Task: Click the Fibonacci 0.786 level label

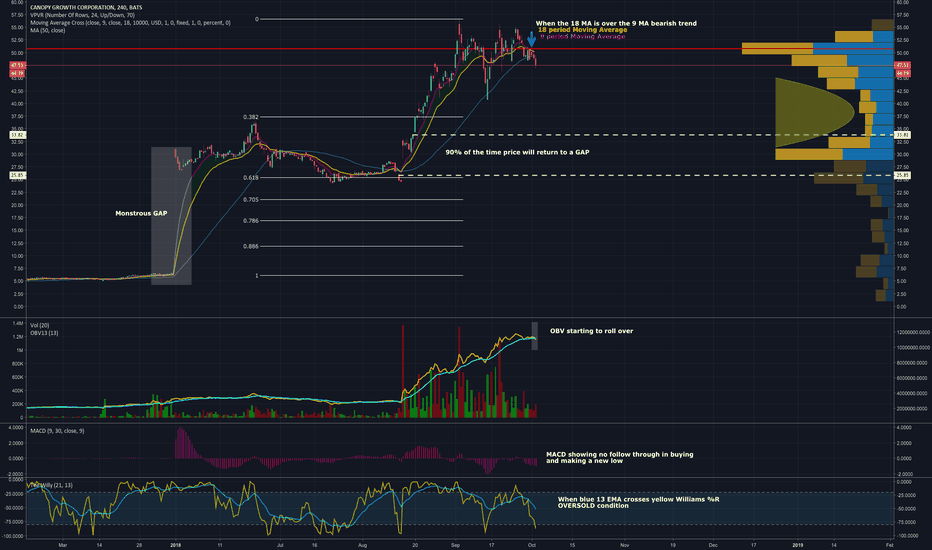Action: click(250, 221)
